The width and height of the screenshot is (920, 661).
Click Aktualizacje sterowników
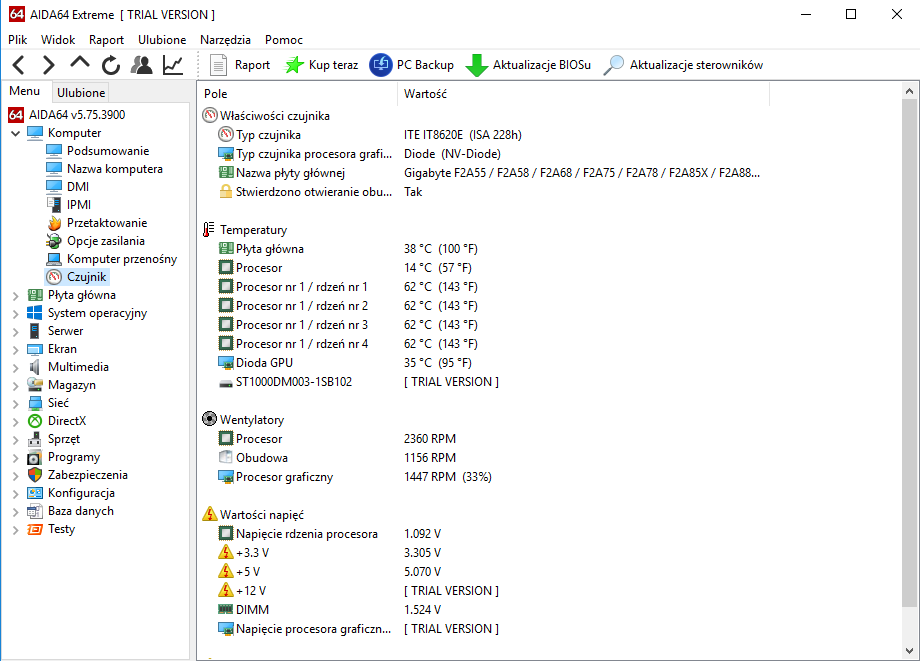683,65
